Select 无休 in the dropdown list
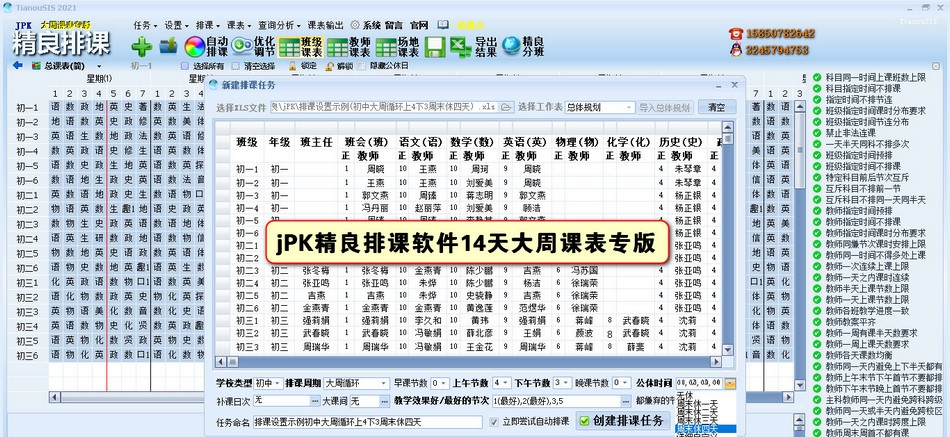Screen dimensions: 950x437 pos(685,395)
